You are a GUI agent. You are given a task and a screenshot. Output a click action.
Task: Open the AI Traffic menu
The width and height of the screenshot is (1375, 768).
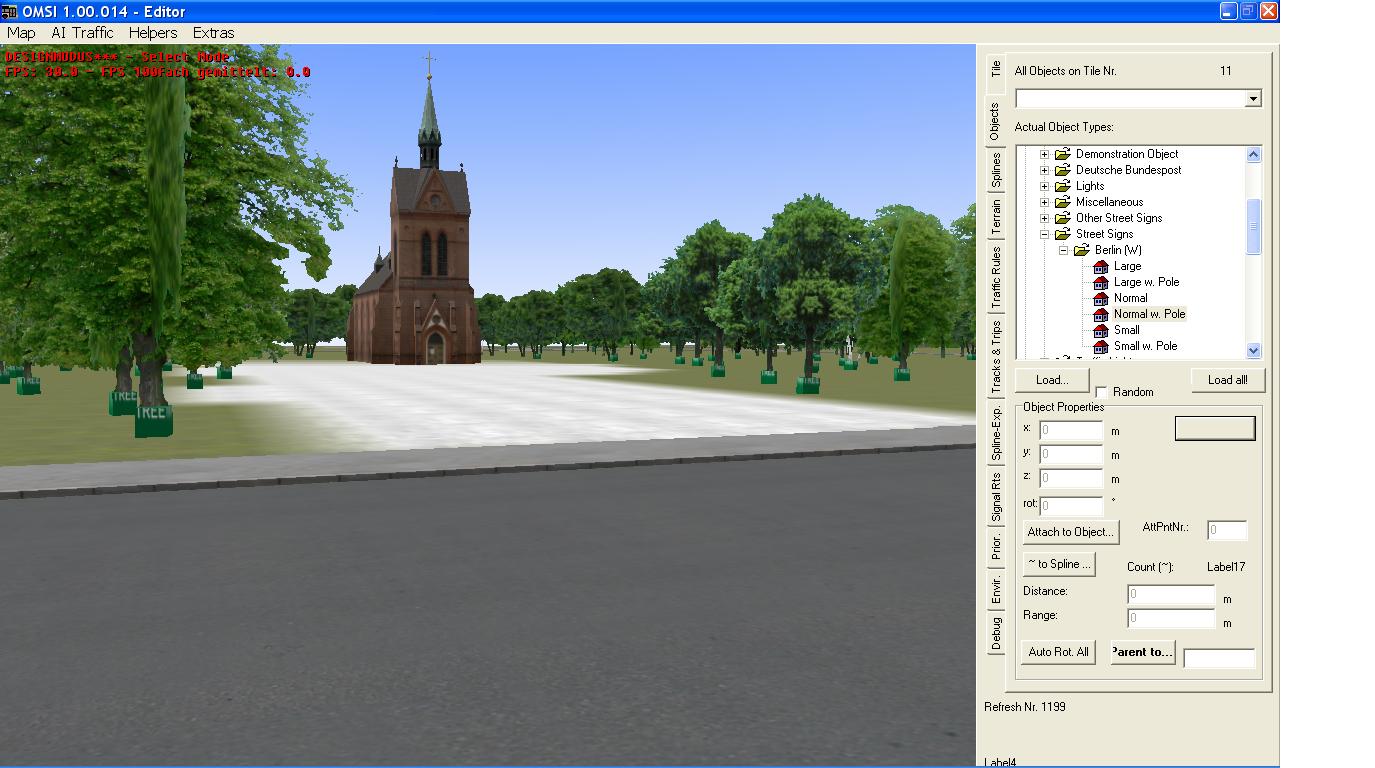pos(82,33)
